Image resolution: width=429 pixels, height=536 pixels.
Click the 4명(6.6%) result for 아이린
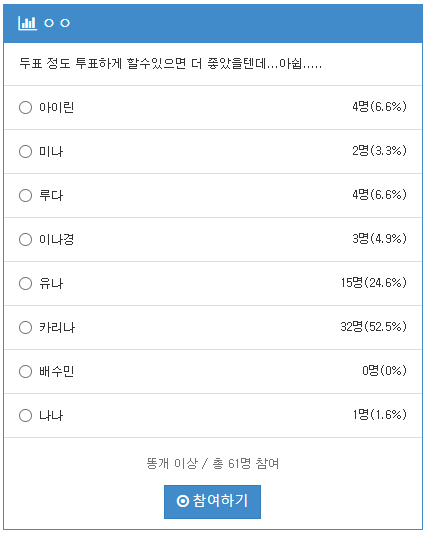pos(379,107)
